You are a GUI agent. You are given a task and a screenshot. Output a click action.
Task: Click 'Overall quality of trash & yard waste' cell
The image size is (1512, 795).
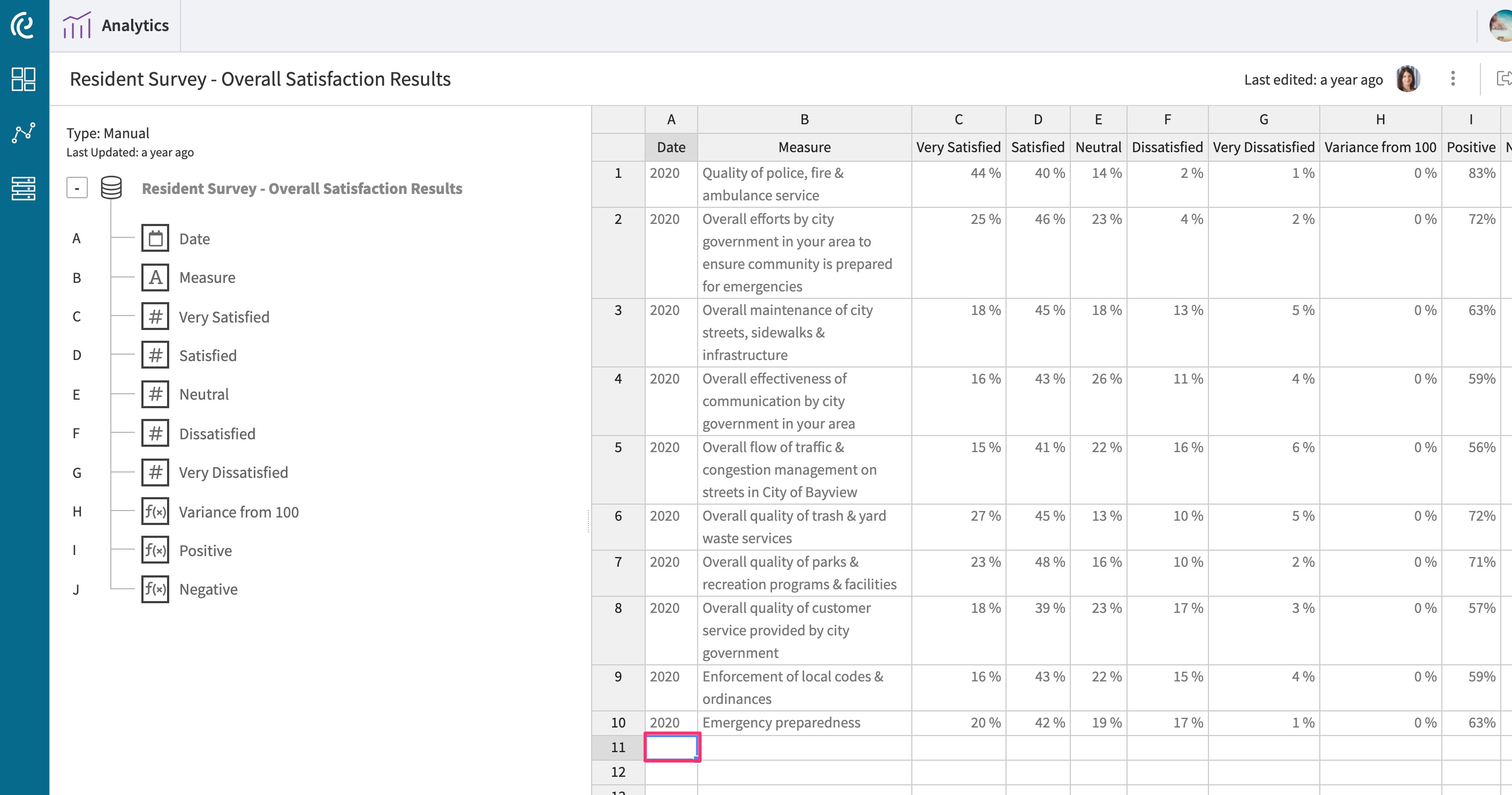click(804, 527)
